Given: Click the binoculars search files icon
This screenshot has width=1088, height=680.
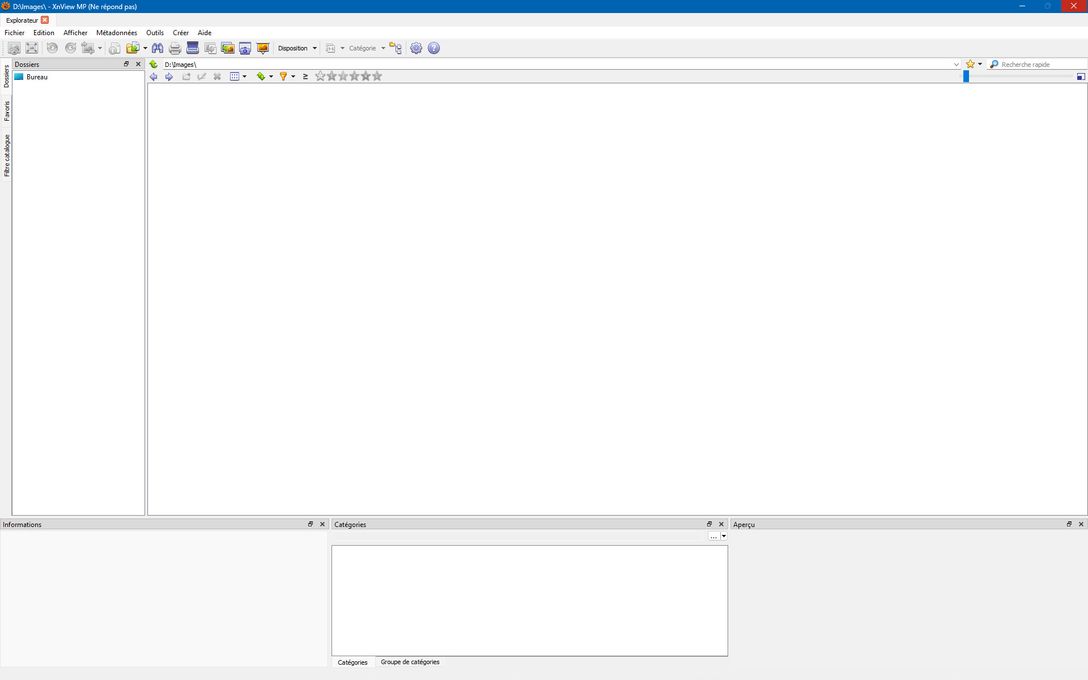Looking at the screenshot, I should [158, 48].
